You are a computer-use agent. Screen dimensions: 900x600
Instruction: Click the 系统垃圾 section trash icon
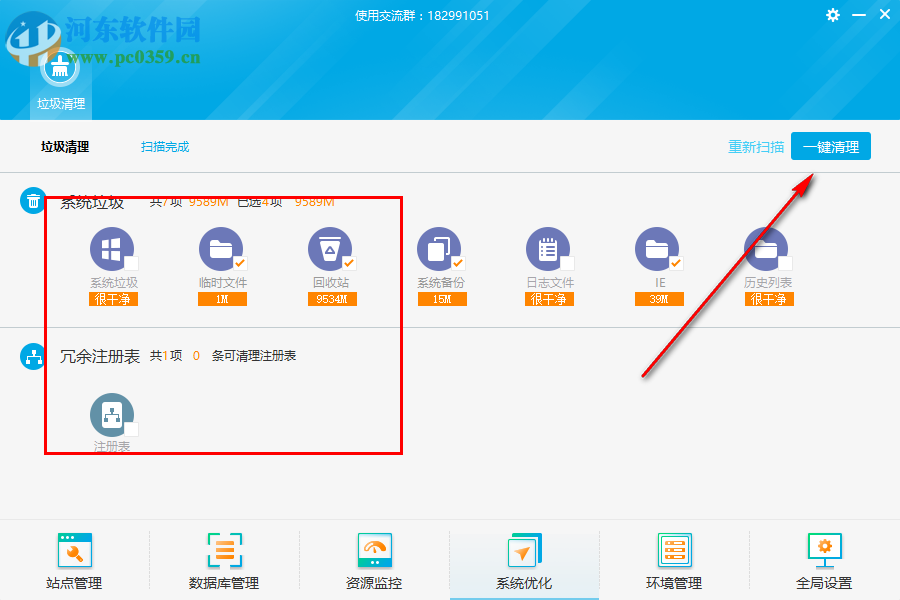point(33,201)
